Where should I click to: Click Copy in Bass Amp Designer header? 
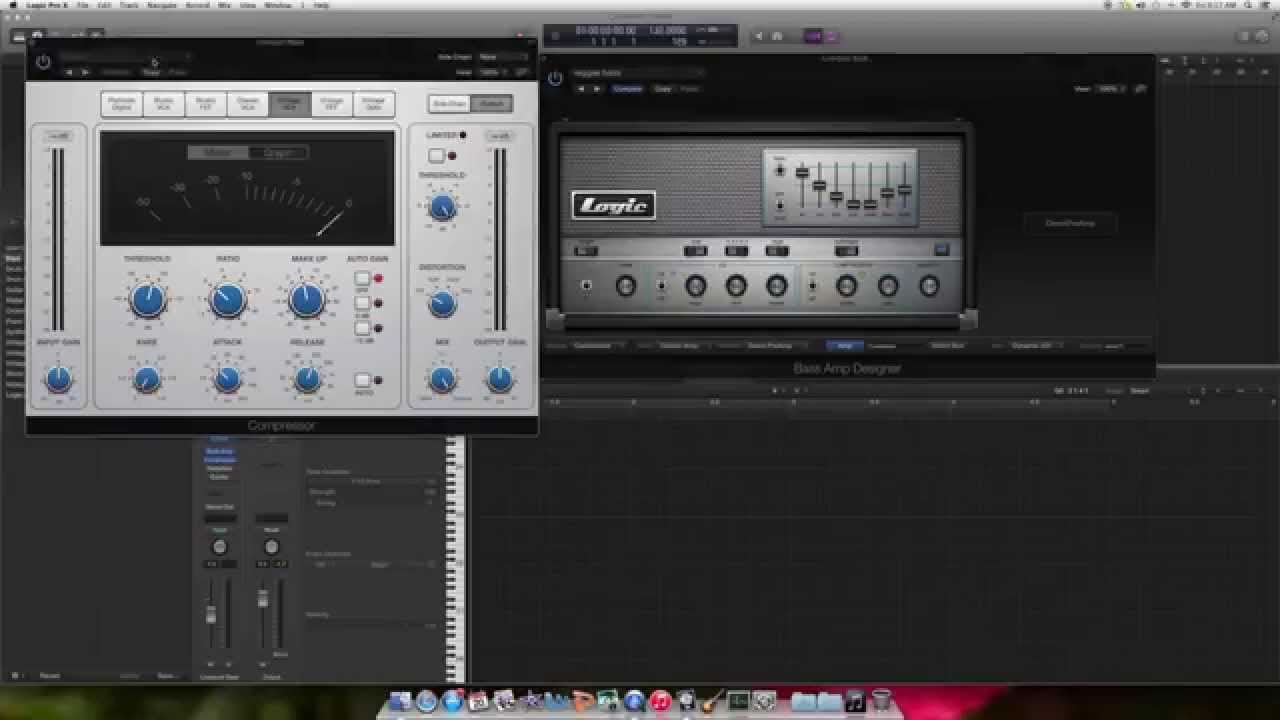pyautogui.click(x=663, y=88)
